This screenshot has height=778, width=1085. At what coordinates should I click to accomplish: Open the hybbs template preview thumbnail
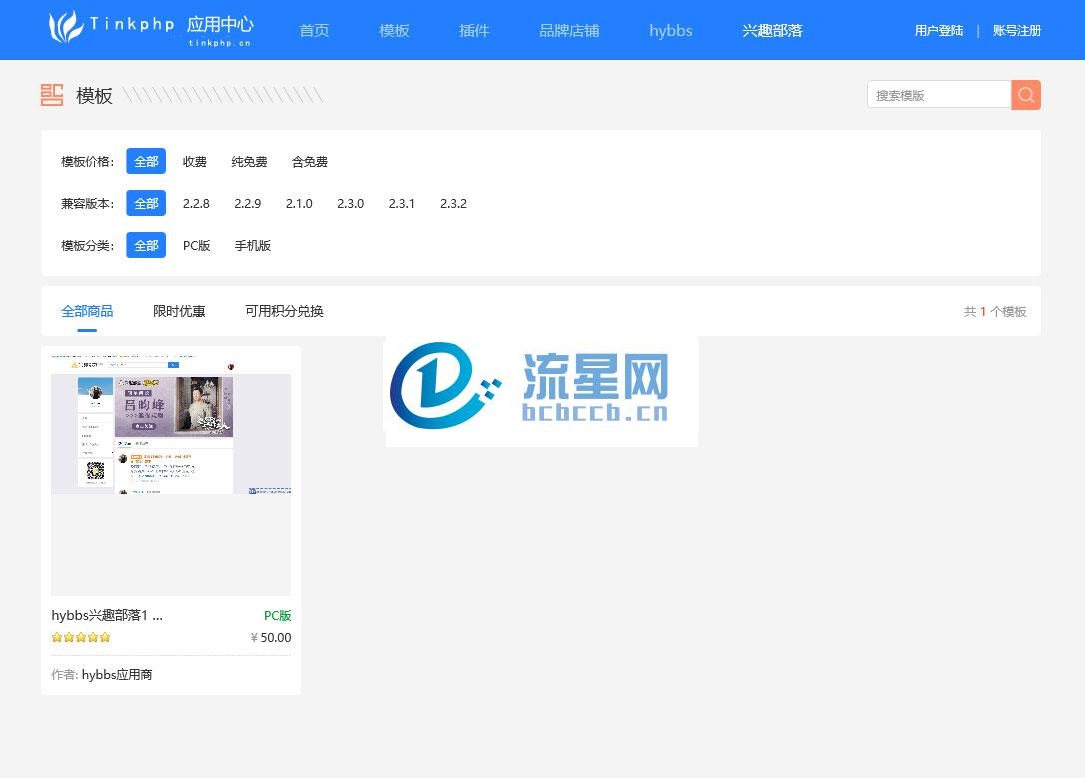tap(171, 474)
